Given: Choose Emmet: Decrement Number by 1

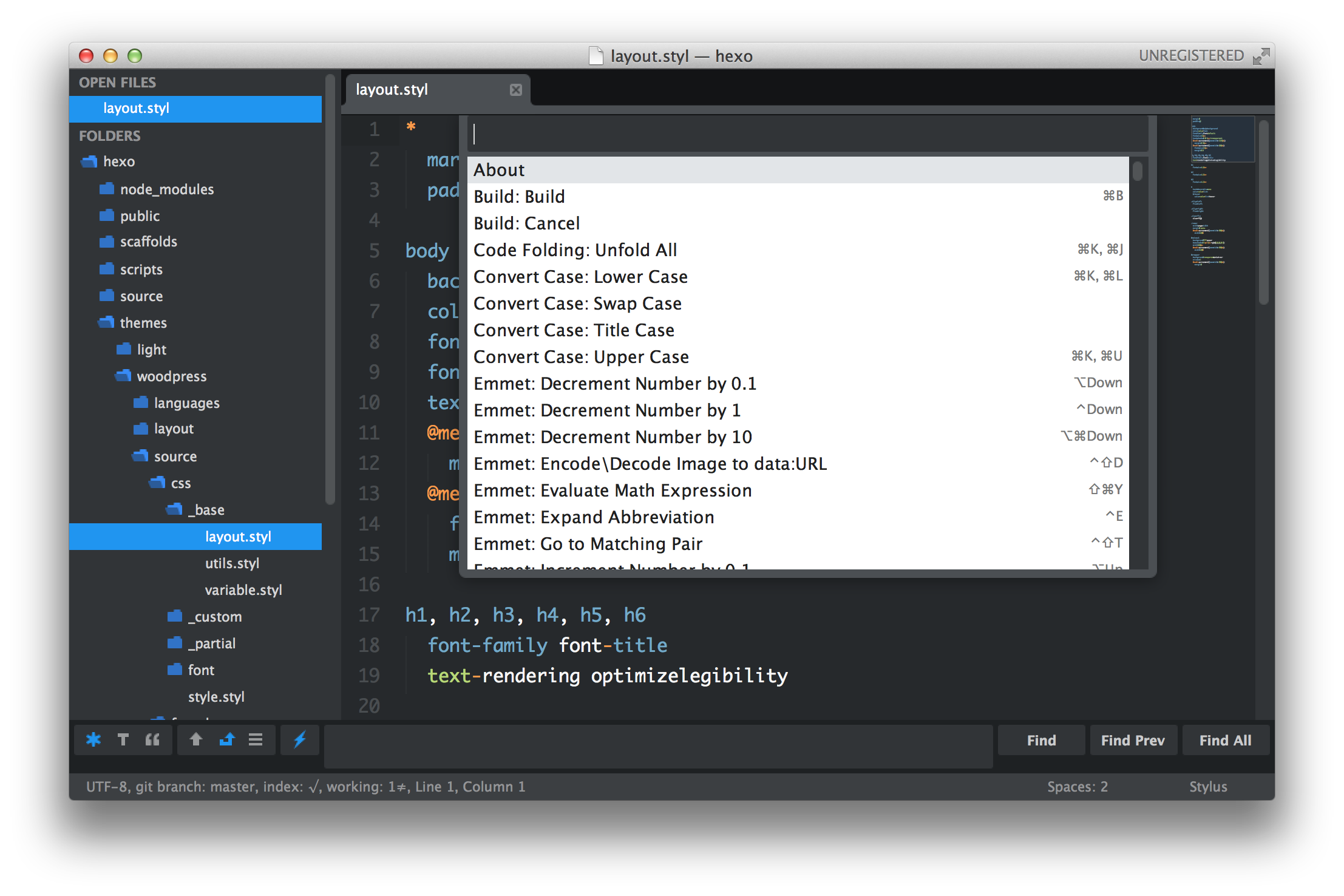Looking at the screenshot, I should click(x=798, y=410).
